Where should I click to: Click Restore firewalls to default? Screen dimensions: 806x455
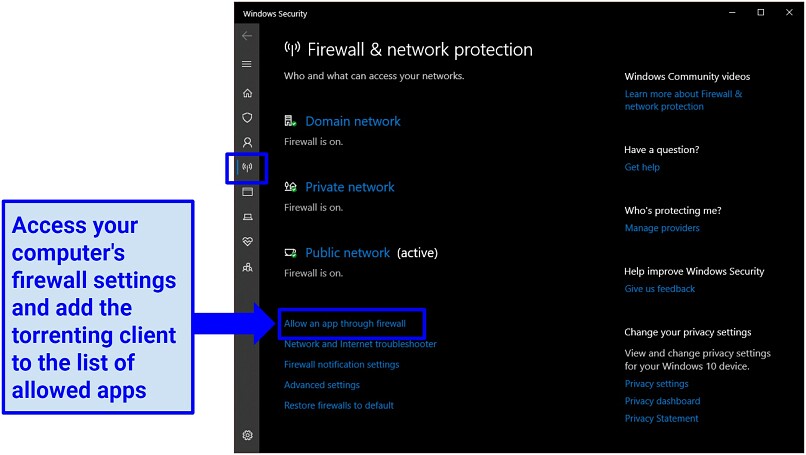[x=339, y=405]
